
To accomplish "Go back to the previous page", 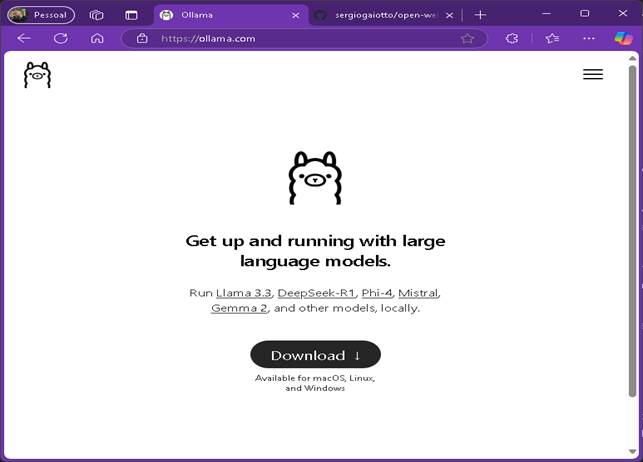I will click(x=24, y=39).
